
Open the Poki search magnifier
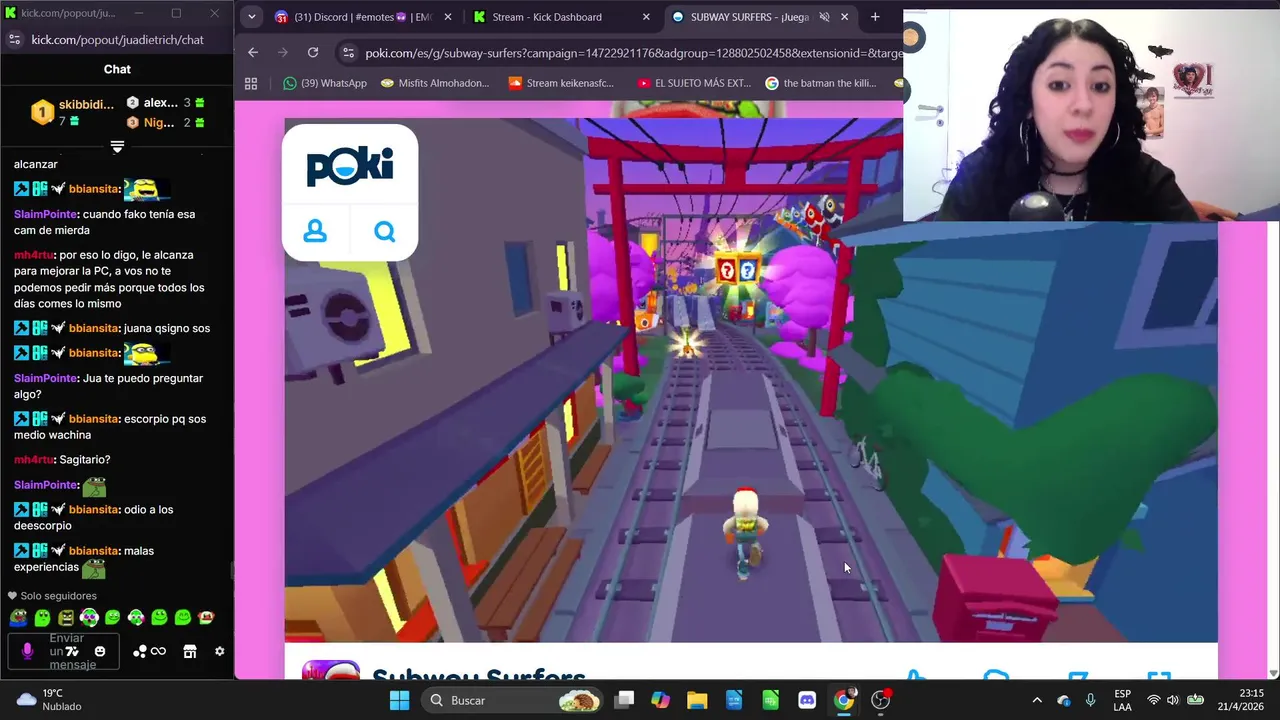point(385,232)
